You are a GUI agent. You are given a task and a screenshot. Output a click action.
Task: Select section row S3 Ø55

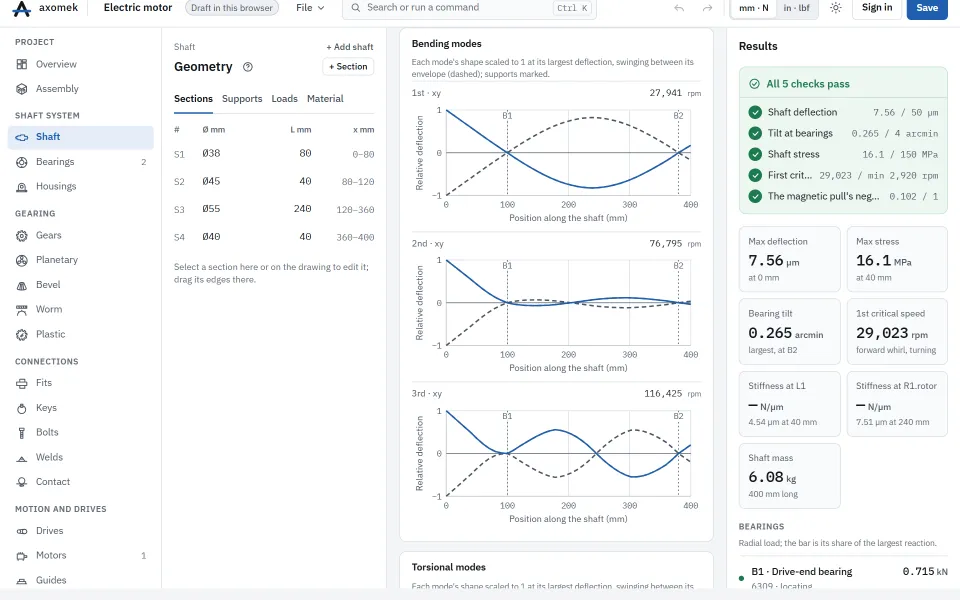[x=274, y=209]
